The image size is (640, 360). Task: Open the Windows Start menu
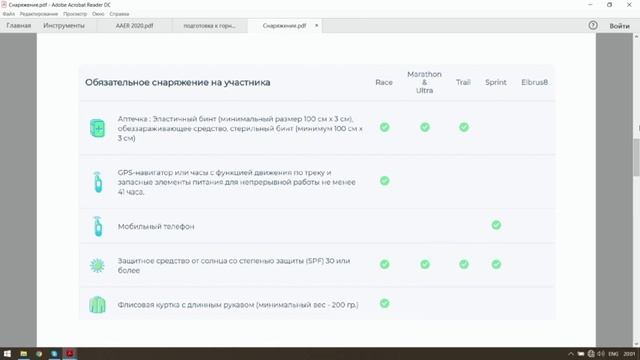[x=7, y=353]
